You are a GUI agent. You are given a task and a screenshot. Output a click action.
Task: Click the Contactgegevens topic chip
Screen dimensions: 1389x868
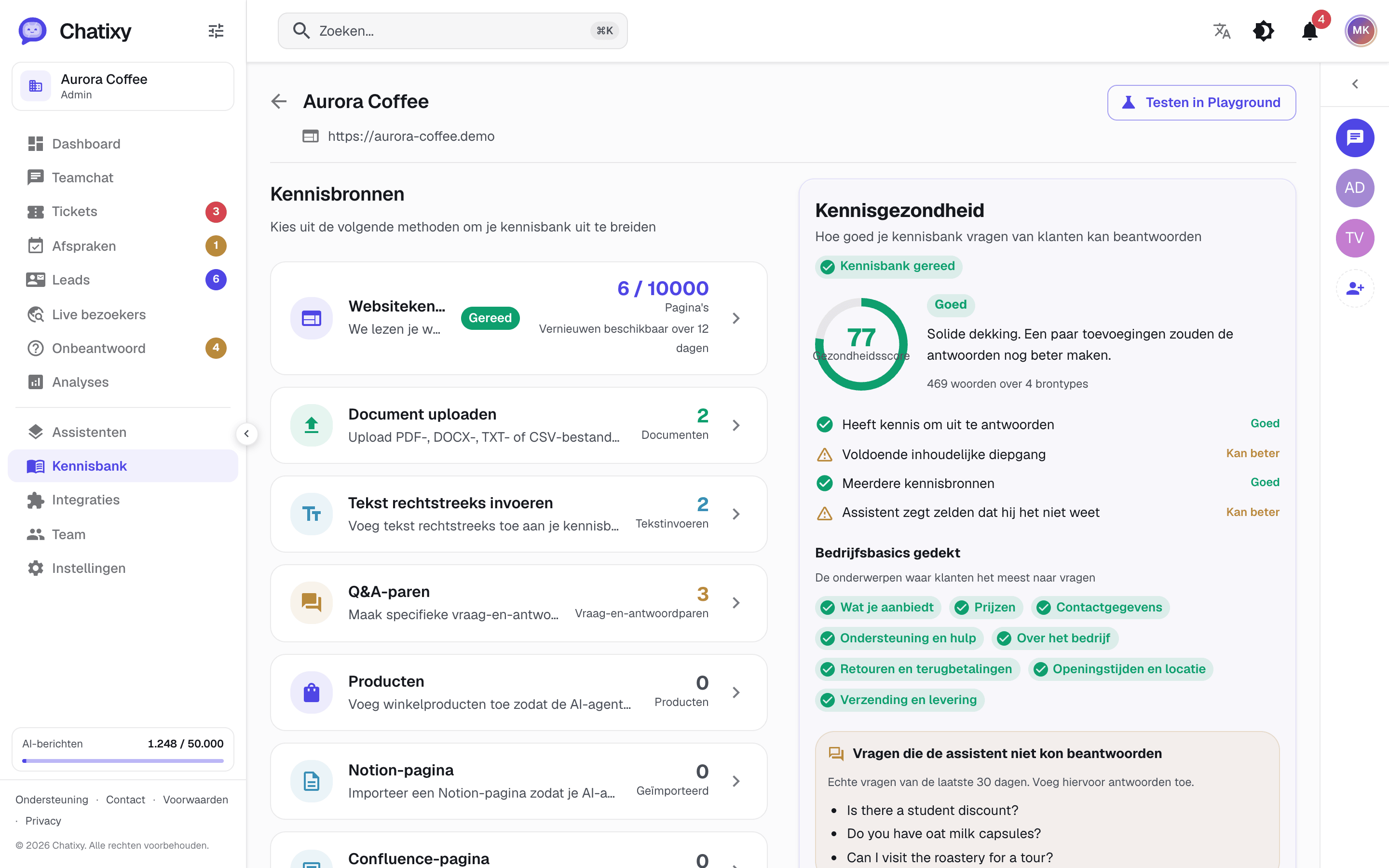pyautogui.click(x=1100, y=608)
